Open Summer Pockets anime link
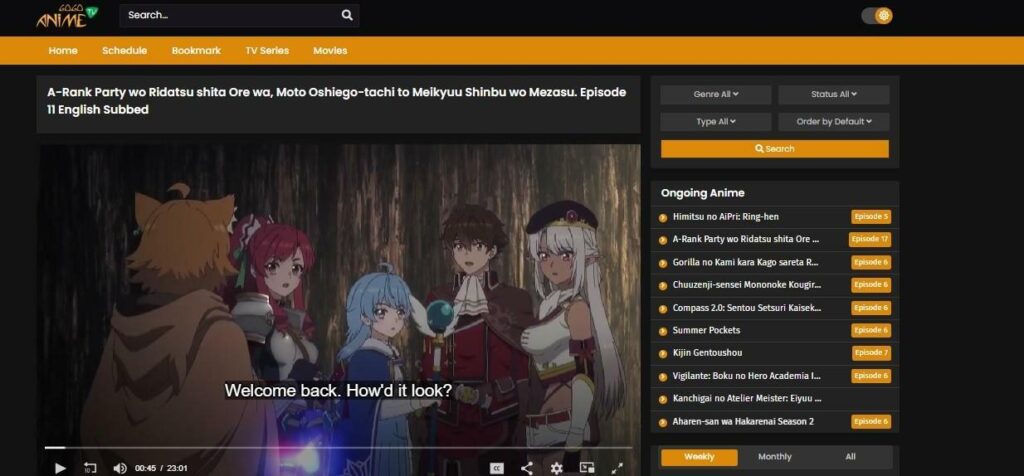The height and width of the screenshot is (476, 1024). (706, 330)
